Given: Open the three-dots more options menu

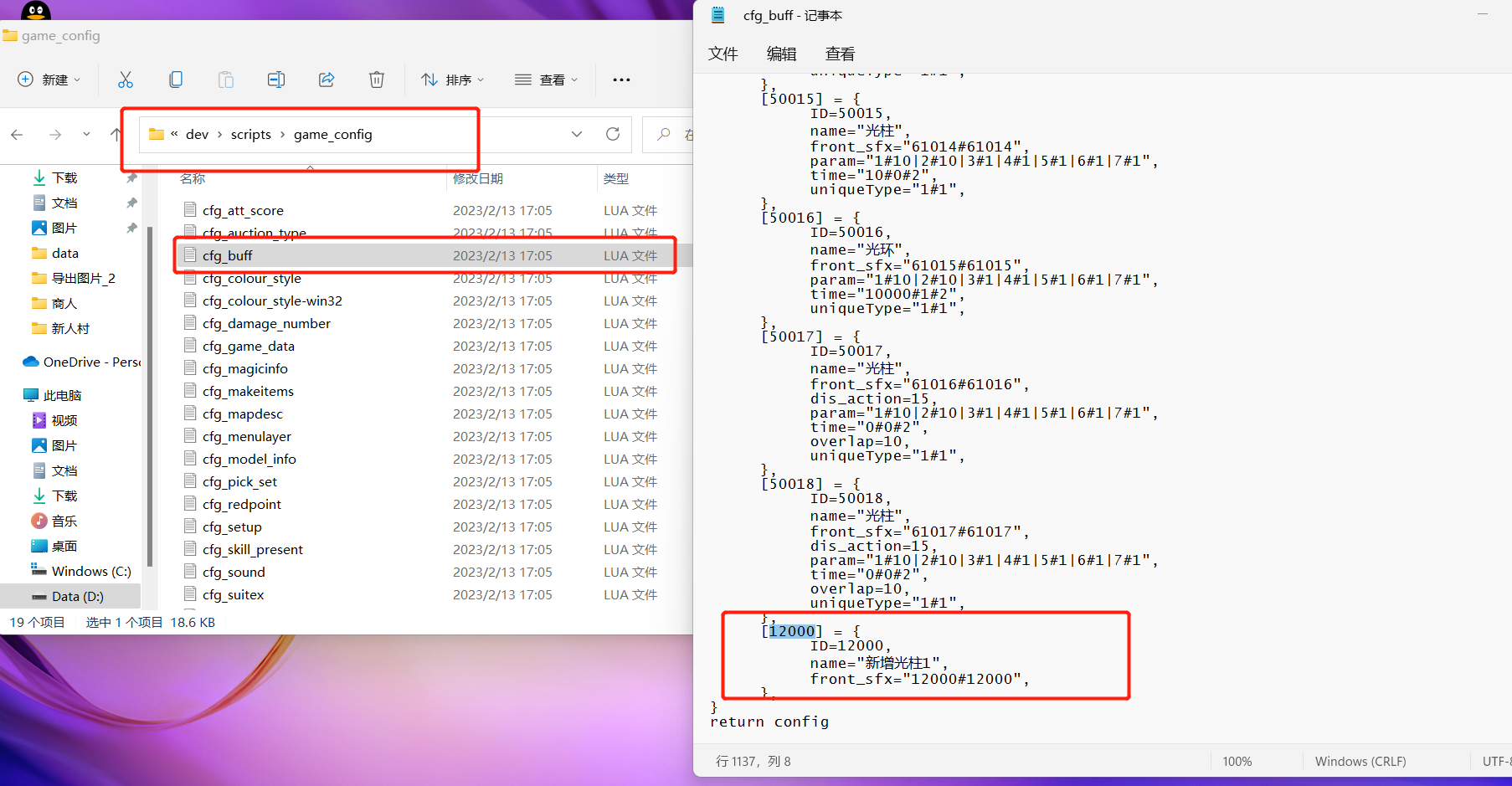Looking at the screenshot, I should point(621,80).
